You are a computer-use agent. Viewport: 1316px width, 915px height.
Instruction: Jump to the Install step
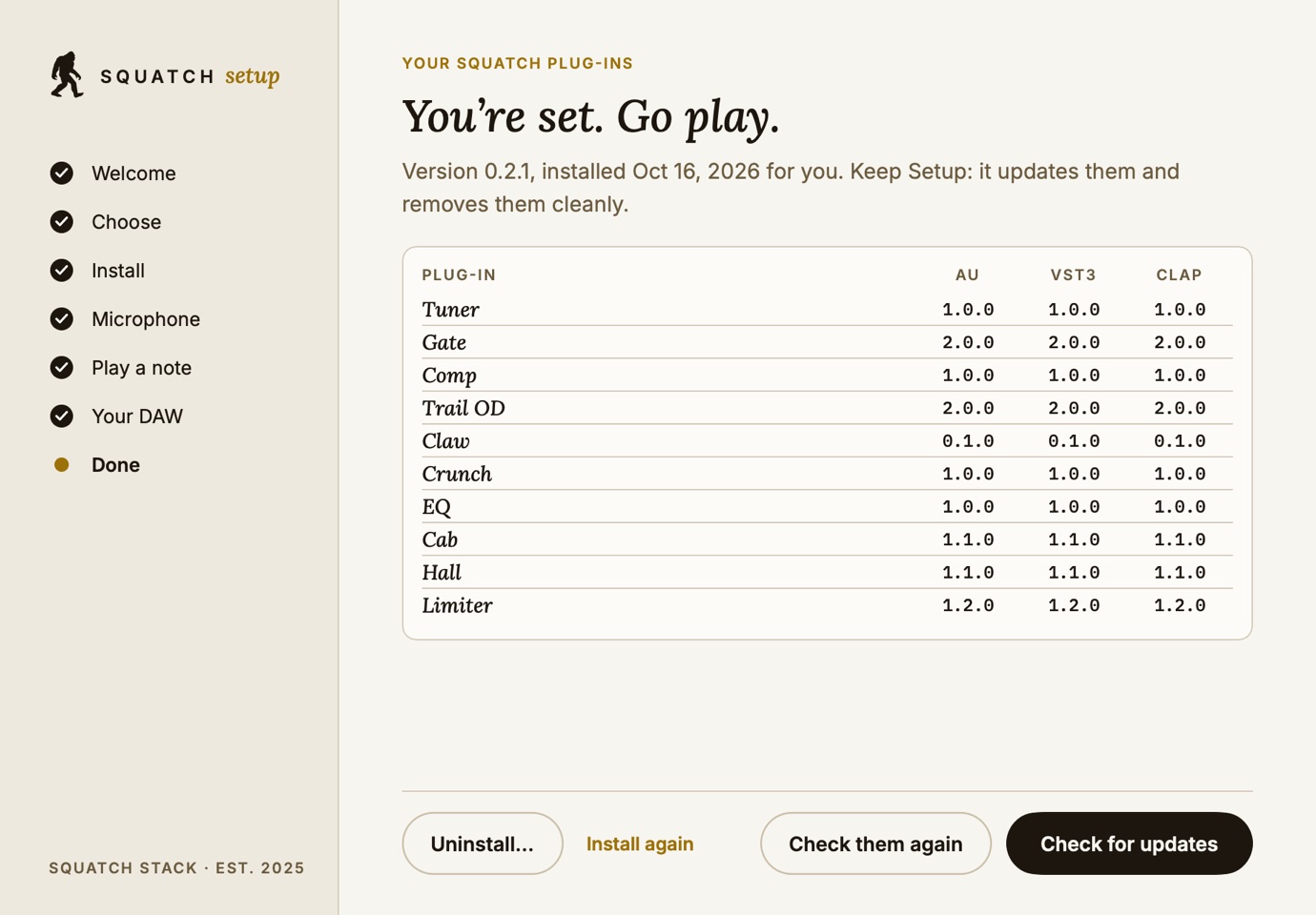click(x=118, y=271)
